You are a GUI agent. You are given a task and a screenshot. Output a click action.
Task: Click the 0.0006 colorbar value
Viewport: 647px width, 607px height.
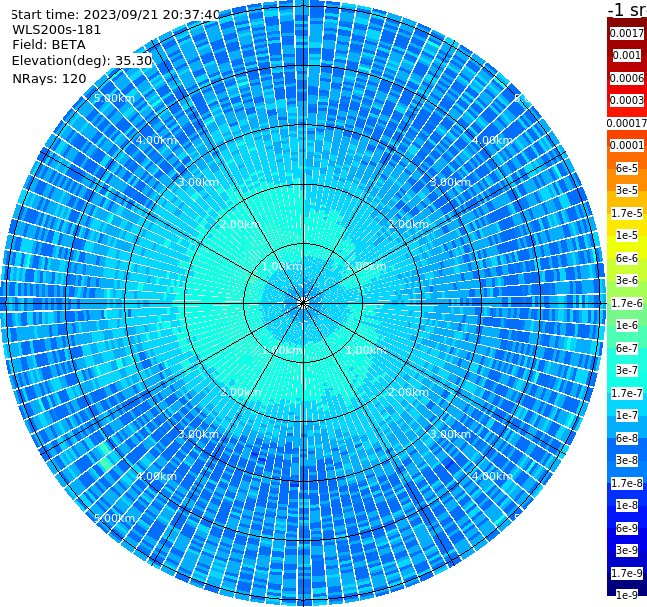(627, 78)
